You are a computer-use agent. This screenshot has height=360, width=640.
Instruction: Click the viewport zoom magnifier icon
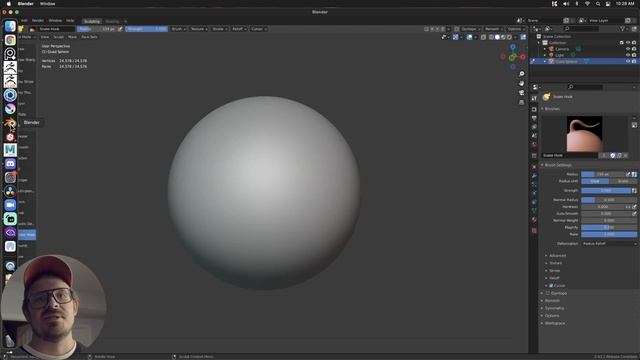pyautogui.click(x=522, y=74)
